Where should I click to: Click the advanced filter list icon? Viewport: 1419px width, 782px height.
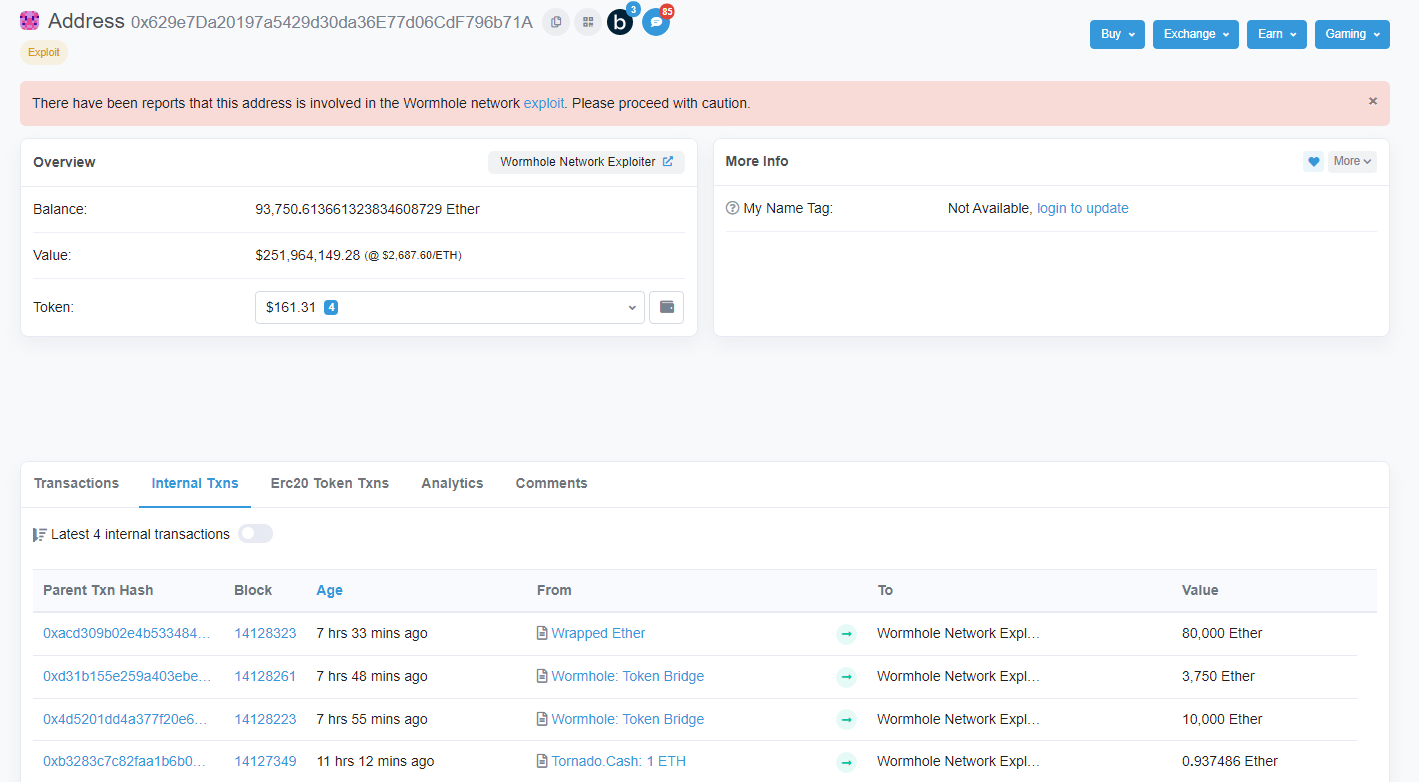point(40,534)
